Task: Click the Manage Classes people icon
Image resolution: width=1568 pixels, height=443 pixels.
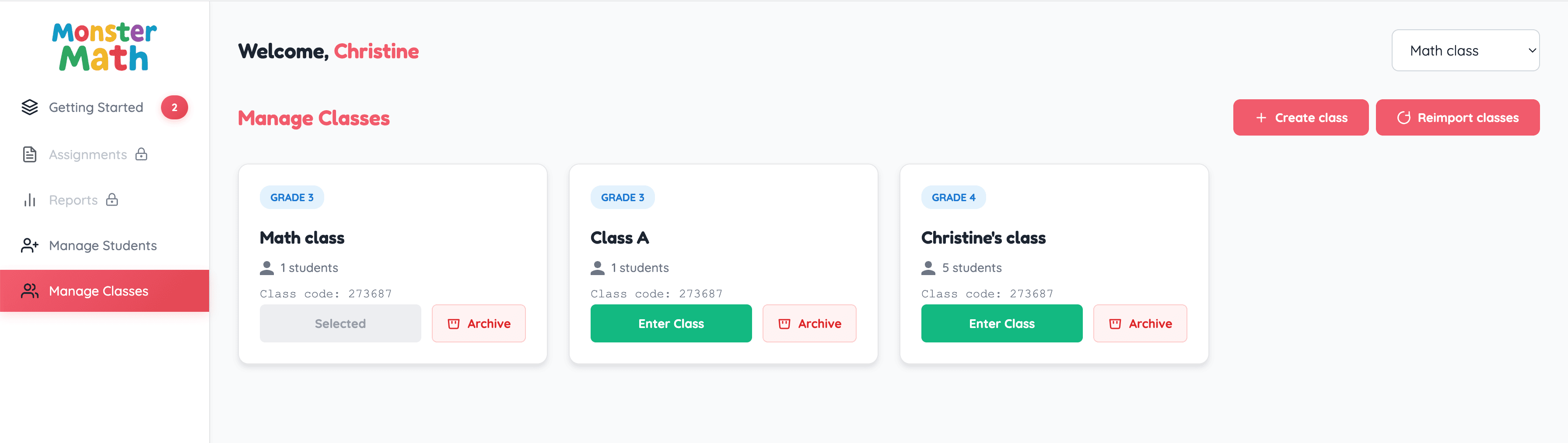Action: click(x=30, y=291)
